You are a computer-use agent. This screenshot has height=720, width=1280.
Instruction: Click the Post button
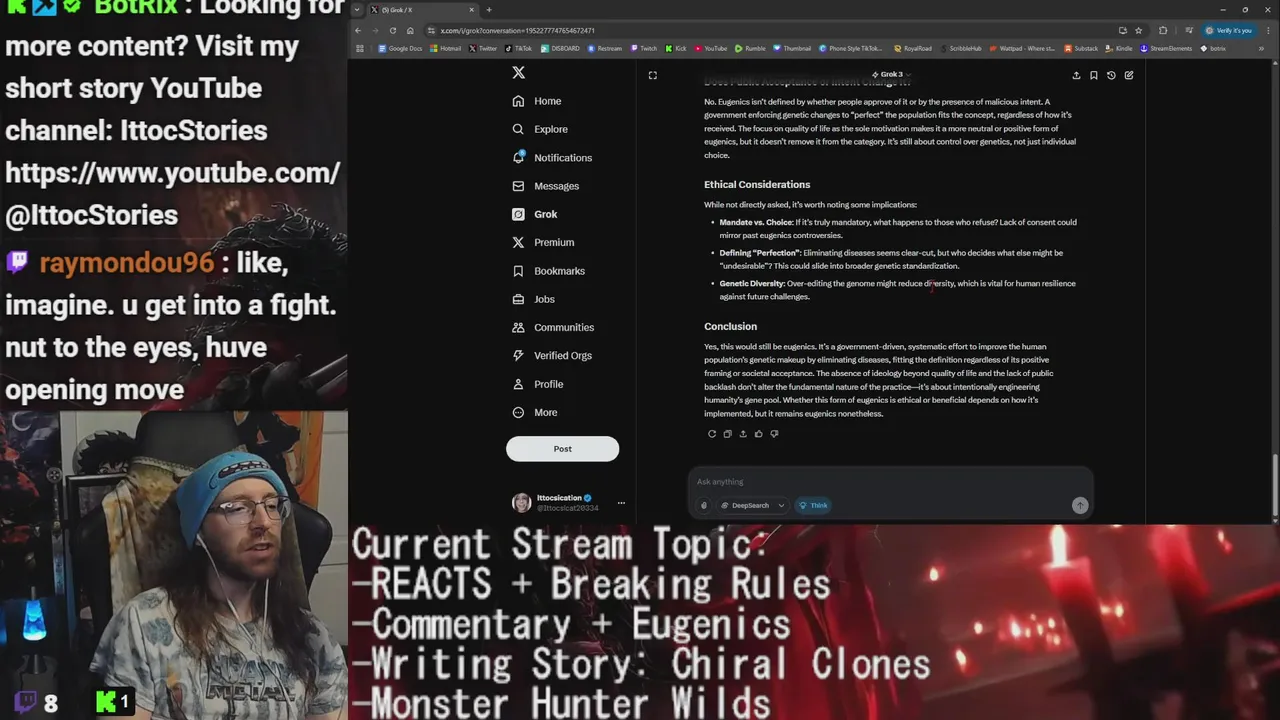coord(562,449)
